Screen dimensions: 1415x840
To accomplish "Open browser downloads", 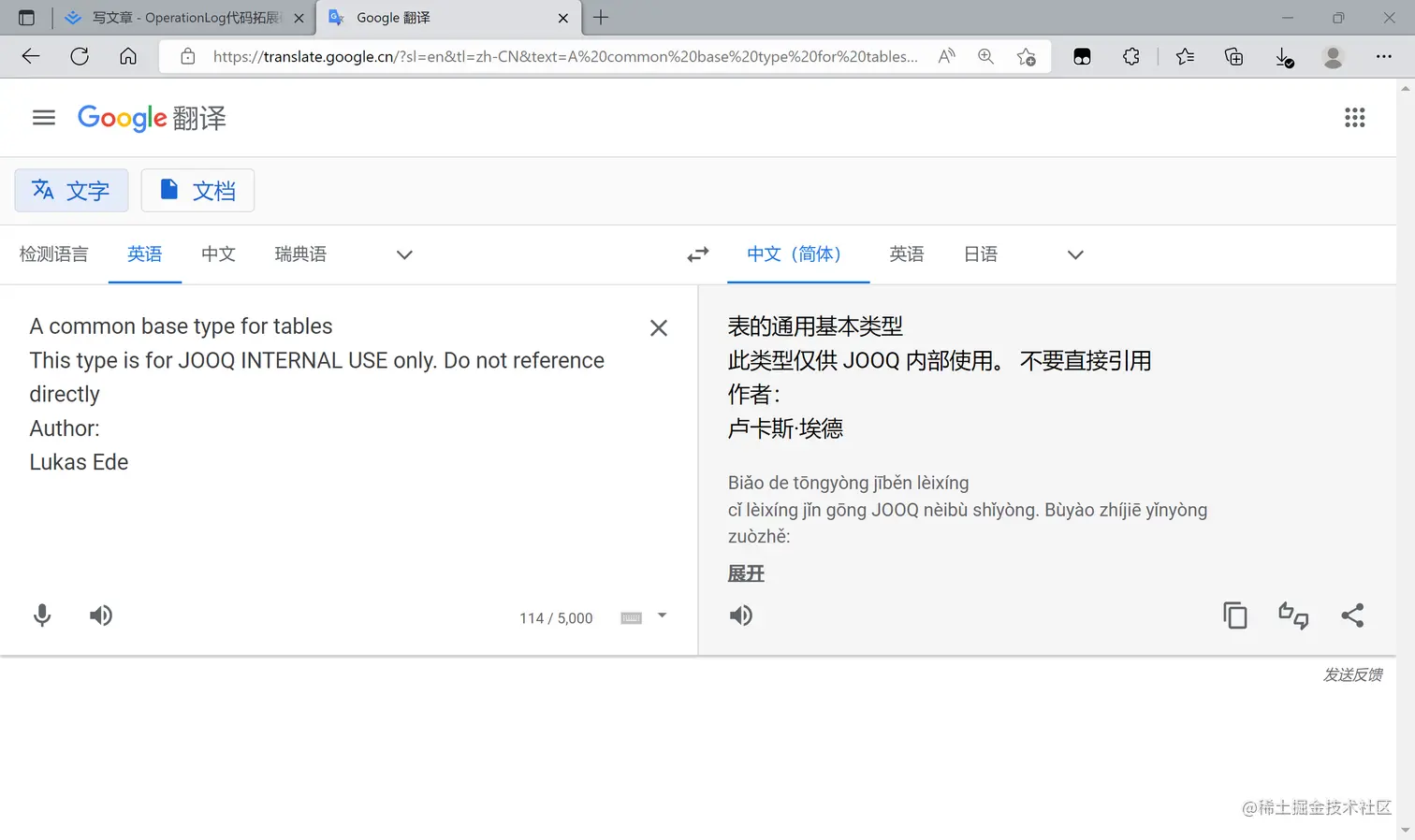I will coord(1284,57).
